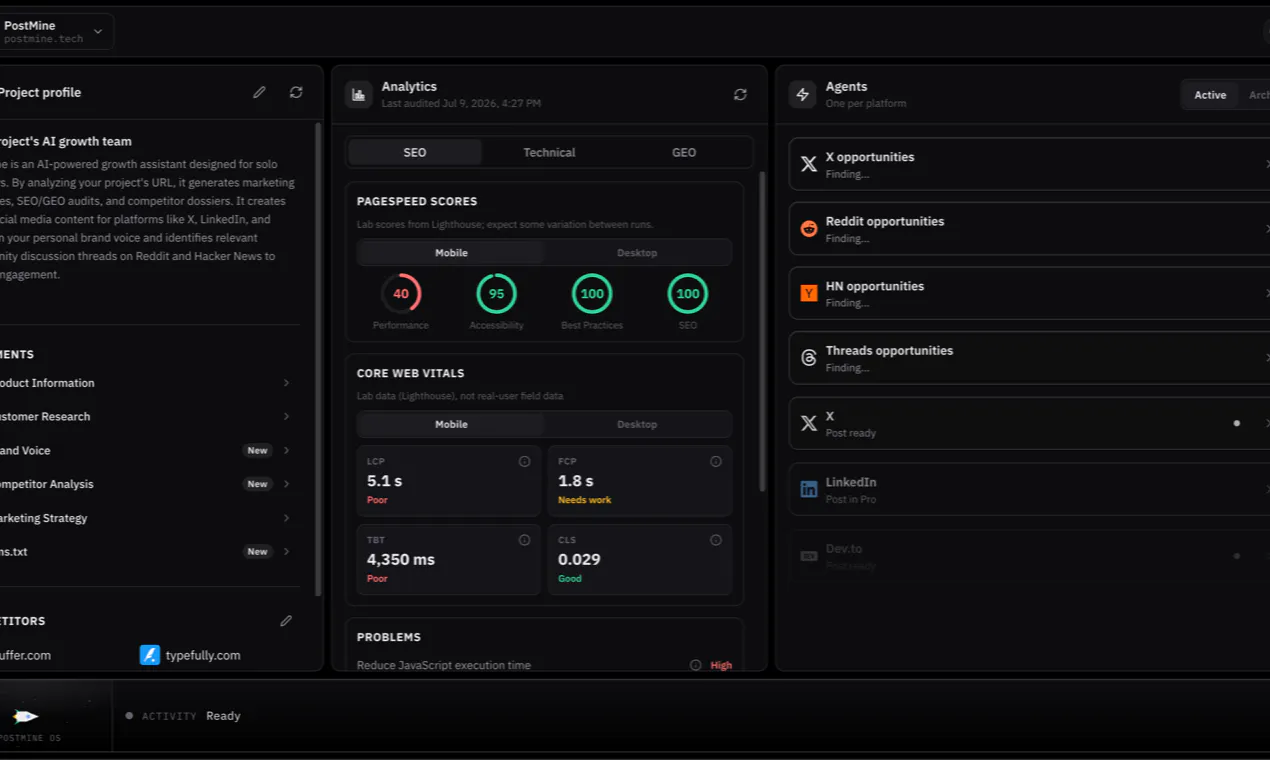Refresh the Project profile panel
1270x760 pixels.
(296, 92)
